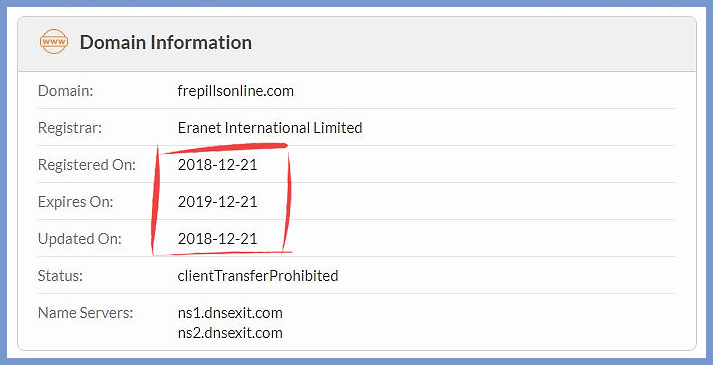Screen dimensions: 713x365
Task: Click the Registrar: field label
Action: (x=70, y=128)
